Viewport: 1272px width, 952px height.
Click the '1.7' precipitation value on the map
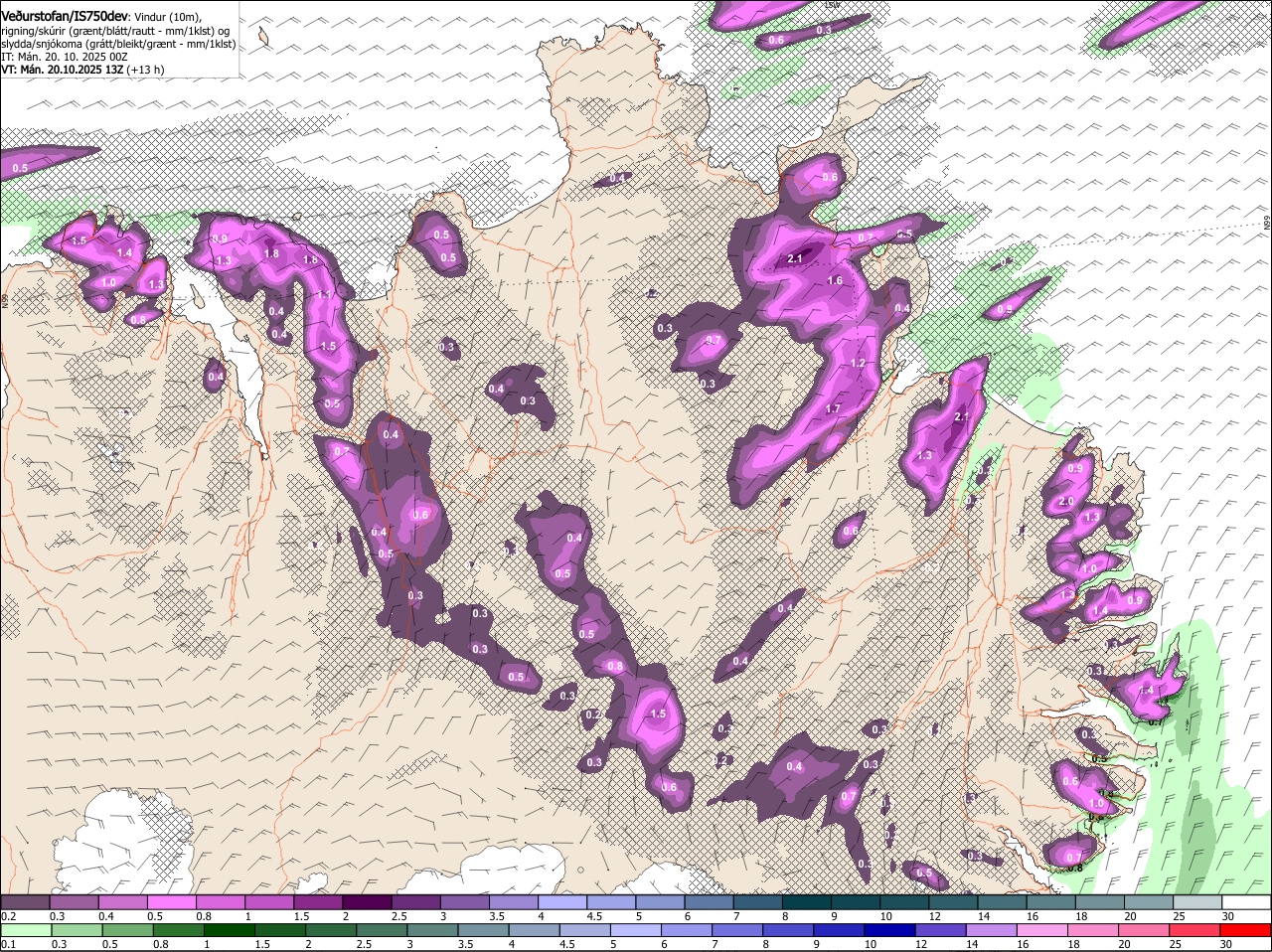coord(833,408)
